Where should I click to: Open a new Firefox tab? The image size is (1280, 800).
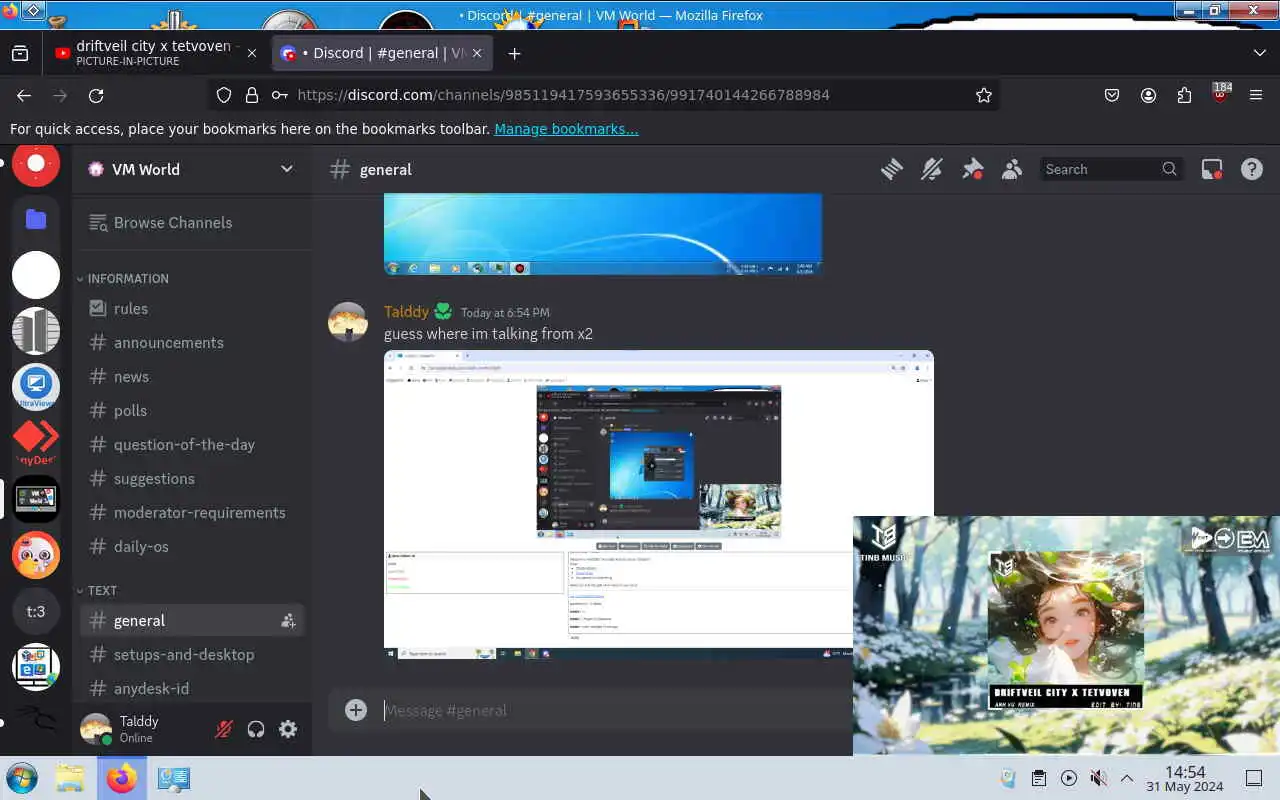(514, 53)
